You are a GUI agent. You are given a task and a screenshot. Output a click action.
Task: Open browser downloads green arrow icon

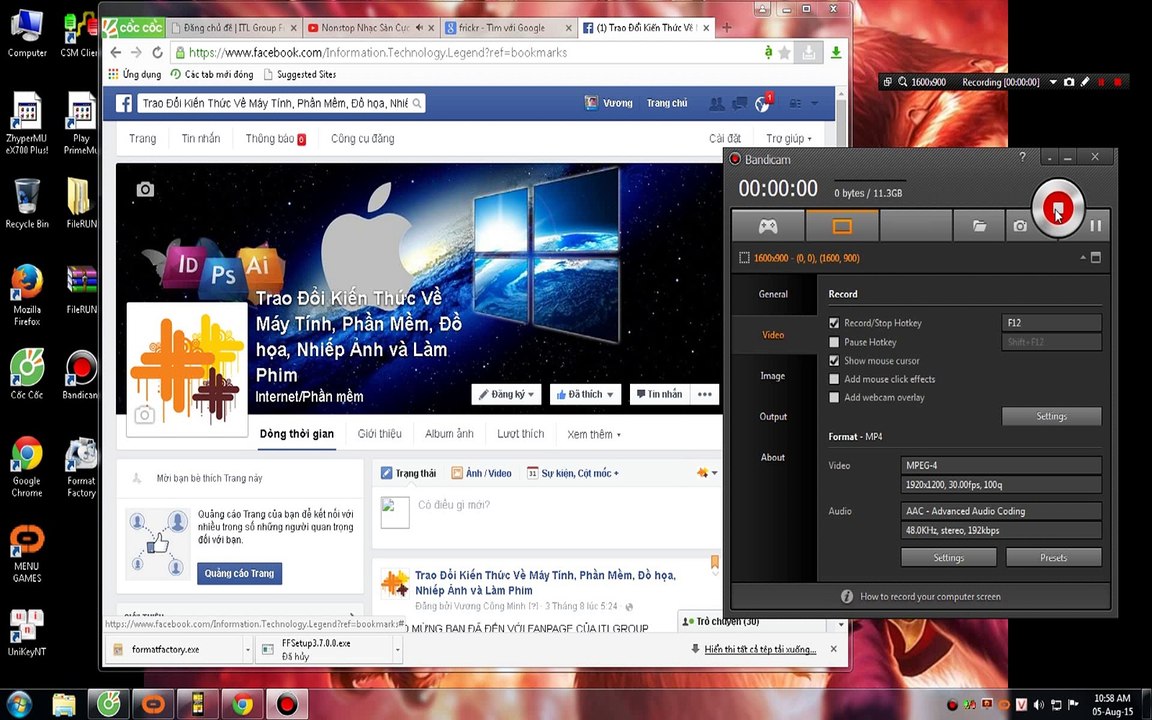(x=836, y=53)
